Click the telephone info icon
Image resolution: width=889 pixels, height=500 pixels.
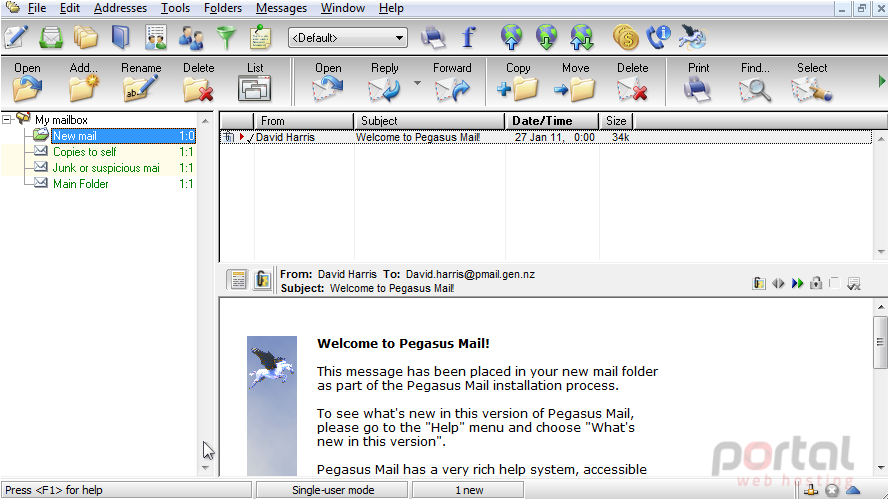tap(659, 37)
